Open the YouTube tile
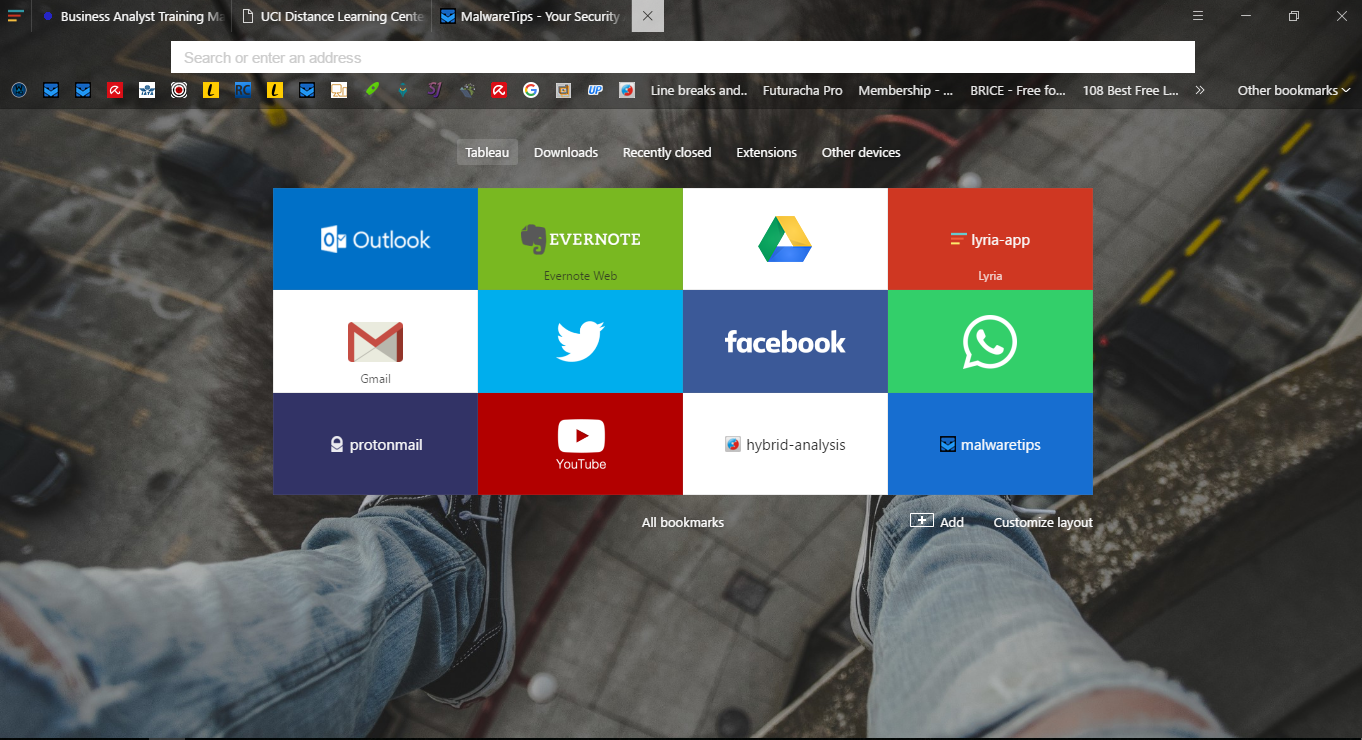The width and height of the screenshot is (1362, 740). pos(580,444)
